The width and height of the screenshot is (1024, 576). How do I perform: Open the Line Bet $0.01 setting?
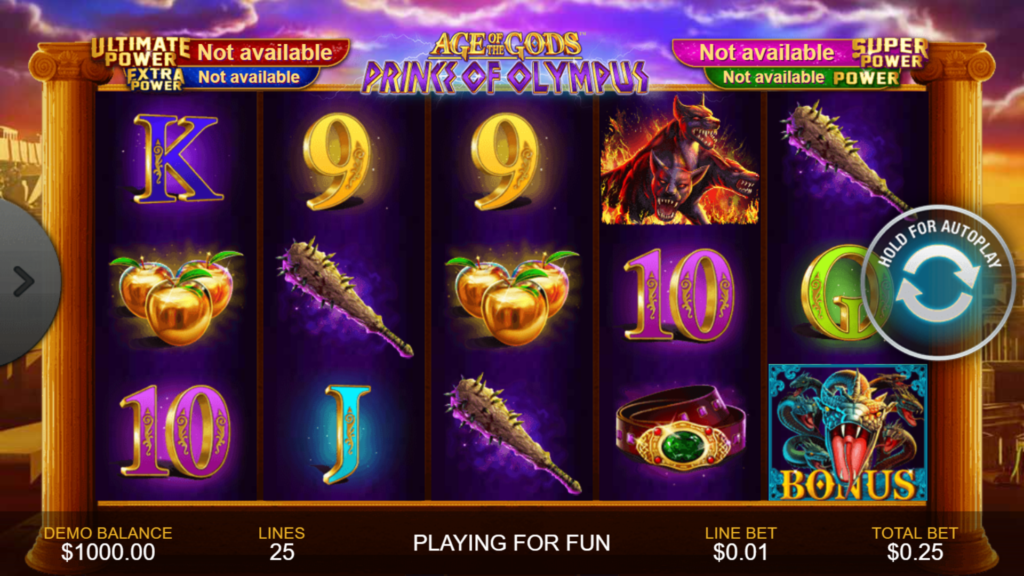741,543
